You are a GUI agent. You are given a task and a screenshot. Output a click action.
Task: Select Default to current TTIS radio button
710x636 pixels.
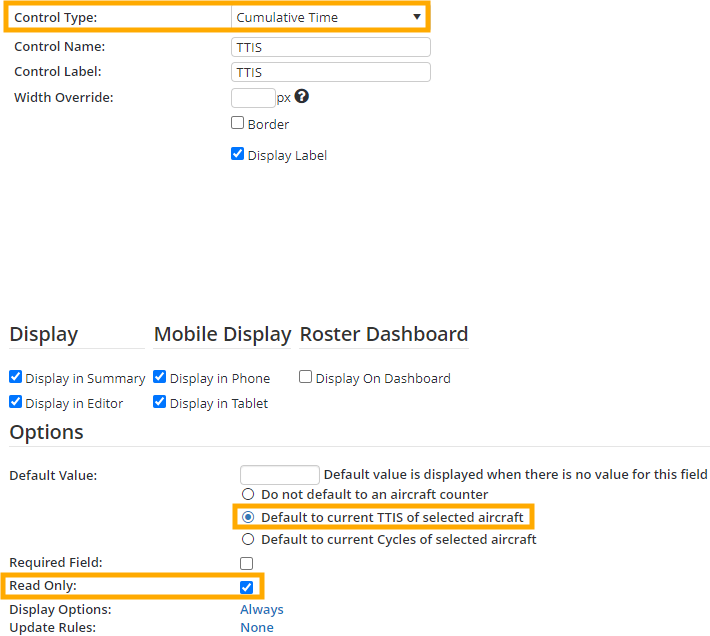coord(248,517)
